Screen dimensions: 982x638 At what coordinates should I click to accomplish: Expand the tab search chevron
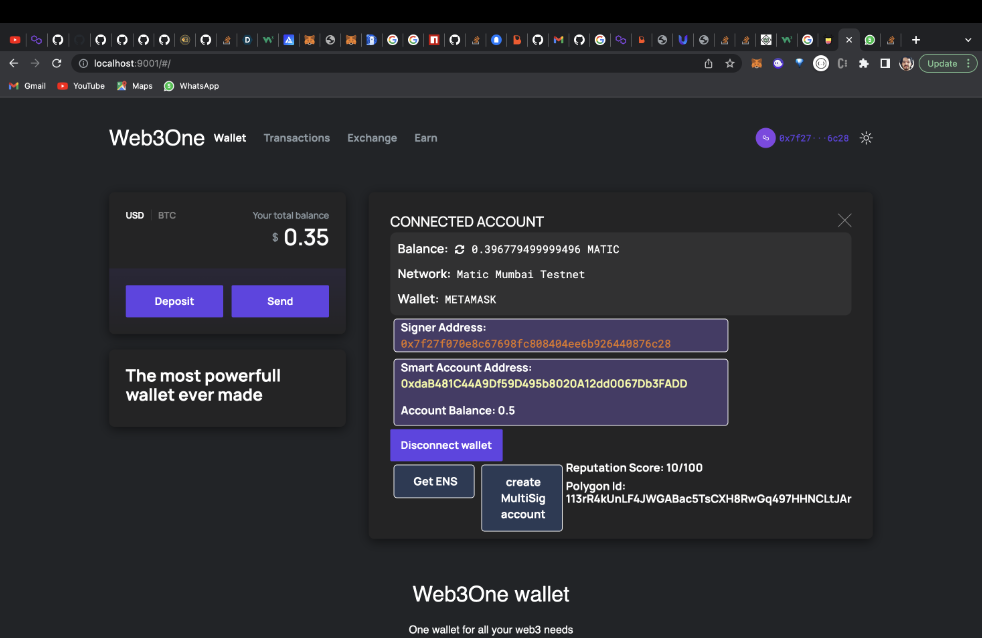968,40
